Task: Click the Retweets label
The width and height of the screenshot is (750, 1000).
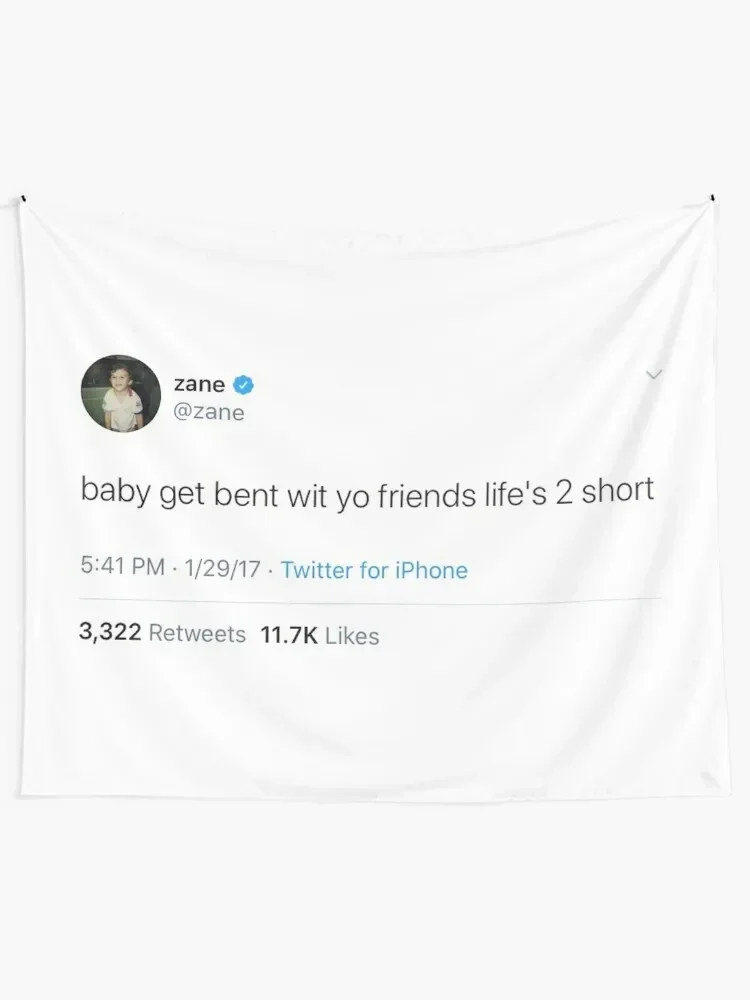Action: point(197,634)
